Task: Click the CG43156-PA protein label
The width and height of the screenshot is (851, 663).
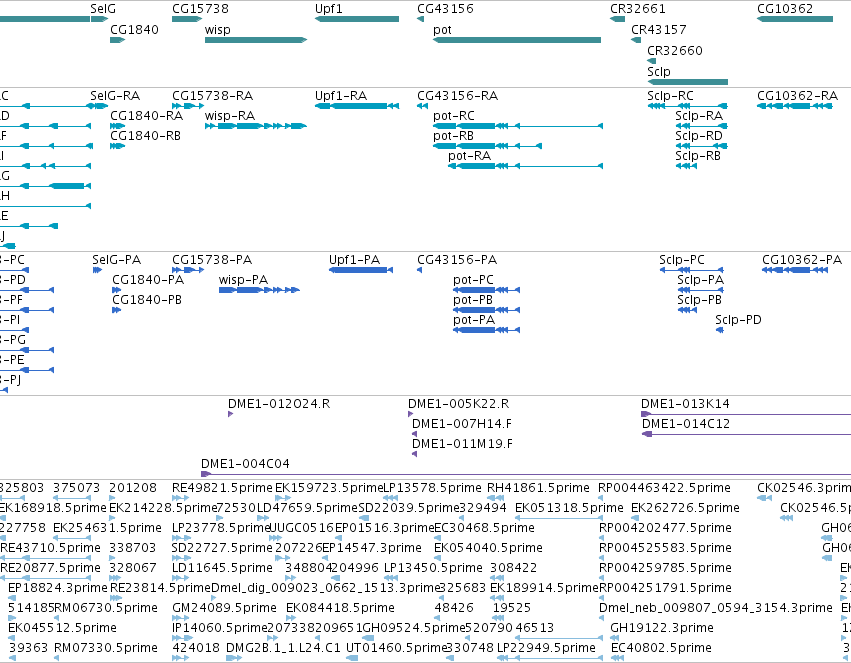Action: tap(457, 260)
